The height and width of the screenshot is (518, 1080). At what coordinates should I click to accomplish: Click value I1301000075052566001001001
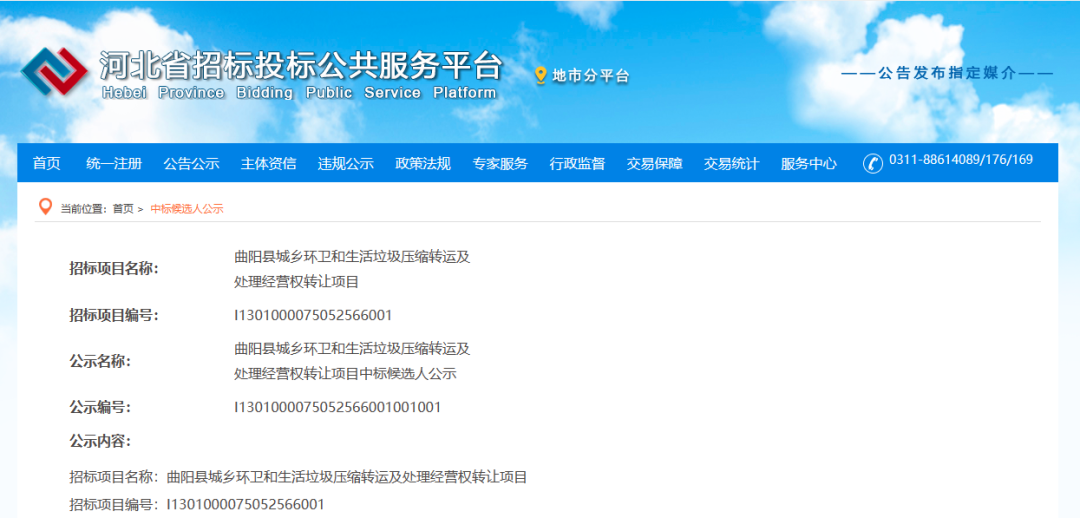338,407
